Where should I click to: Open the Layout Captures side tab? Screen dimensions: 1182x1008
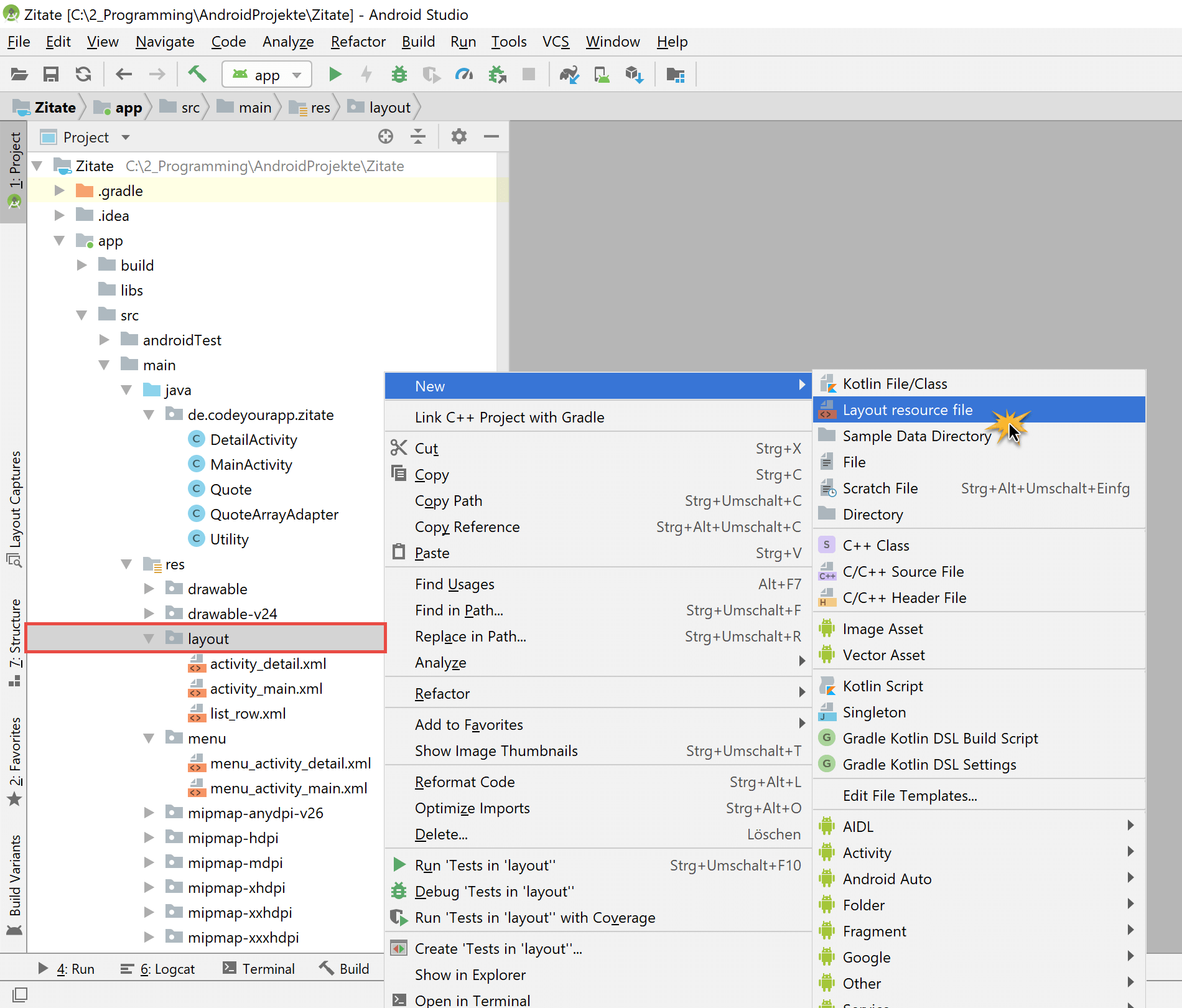pyautogui.click(x=14, y=508)
